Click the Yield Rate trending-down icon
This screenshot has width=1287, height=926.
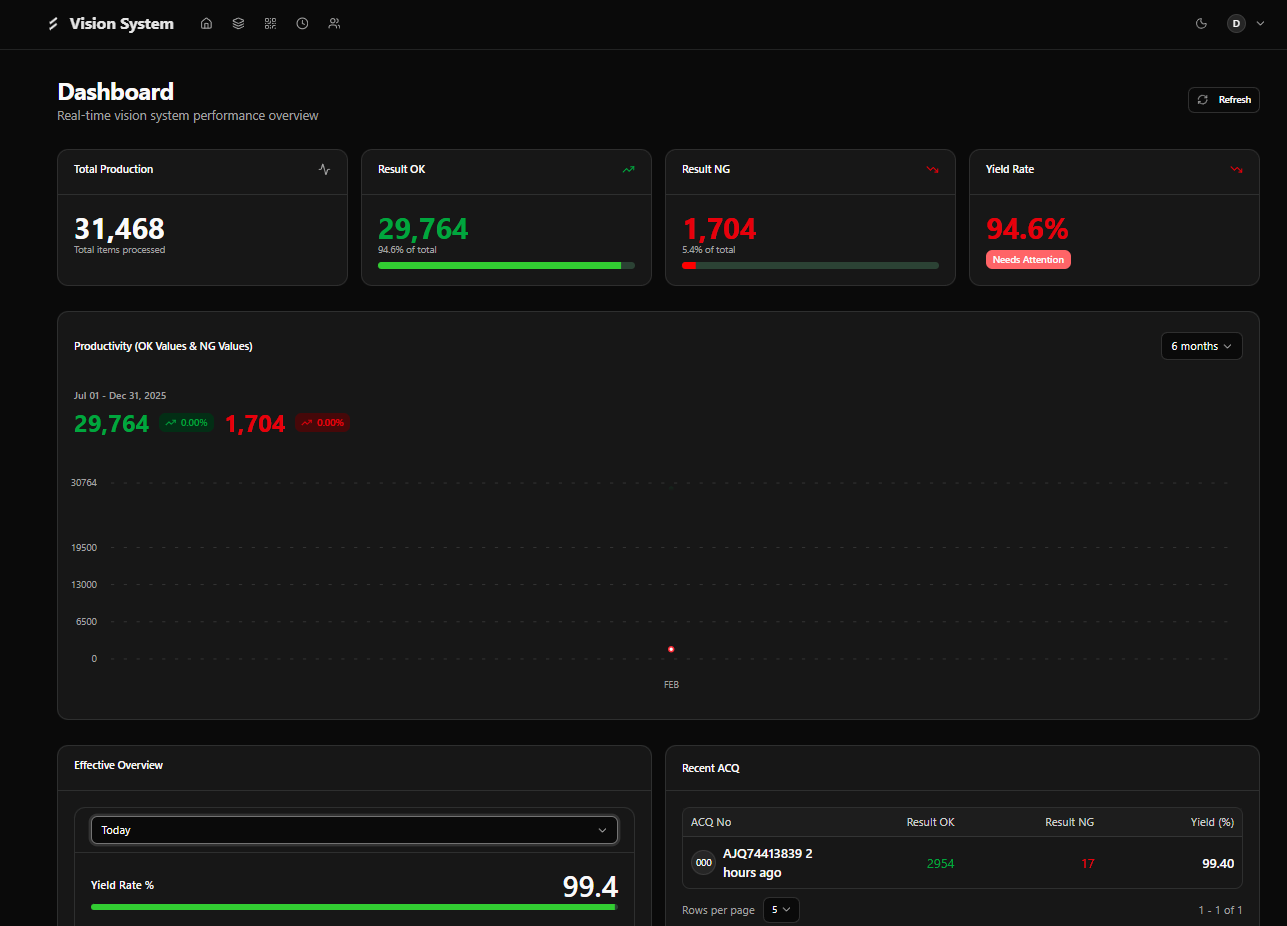[x=1236, y=170]
